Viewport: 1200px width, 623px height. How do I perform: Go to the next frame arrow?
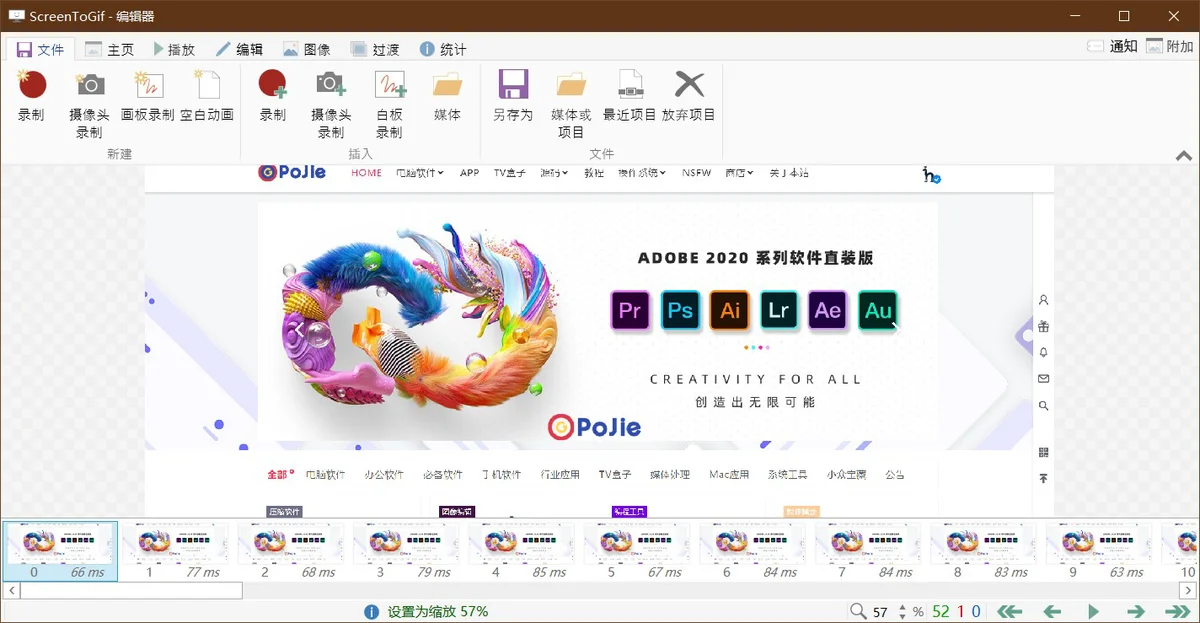1136,611
